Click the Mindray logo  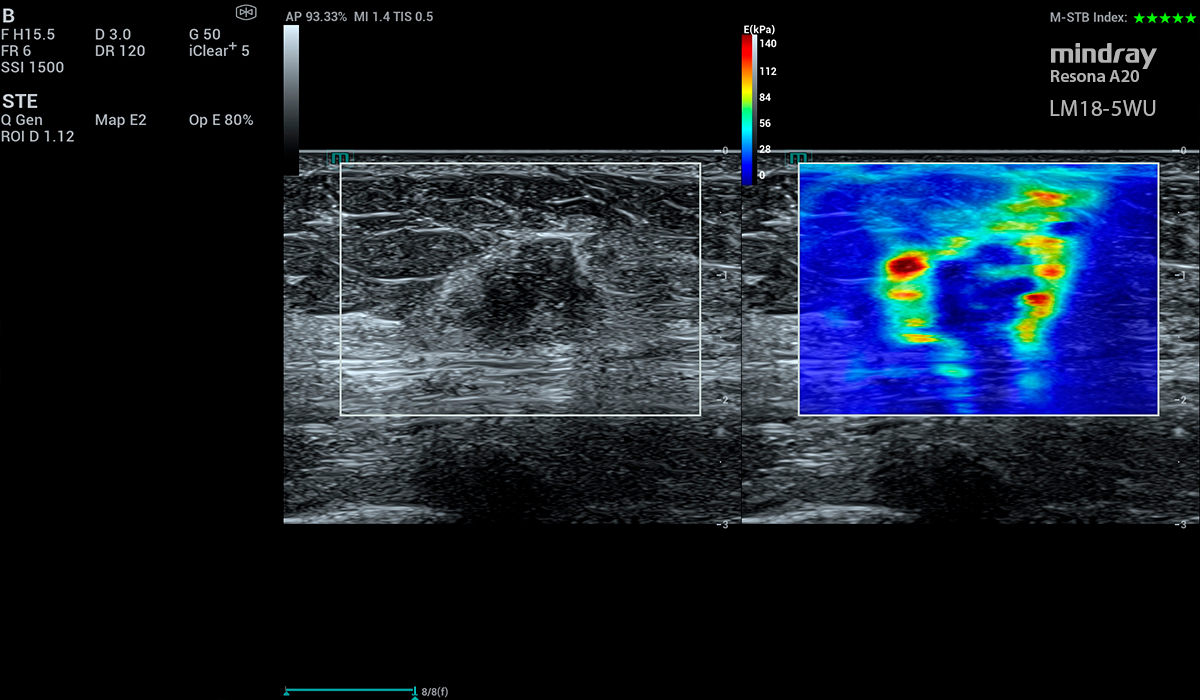click(1102, 55)
